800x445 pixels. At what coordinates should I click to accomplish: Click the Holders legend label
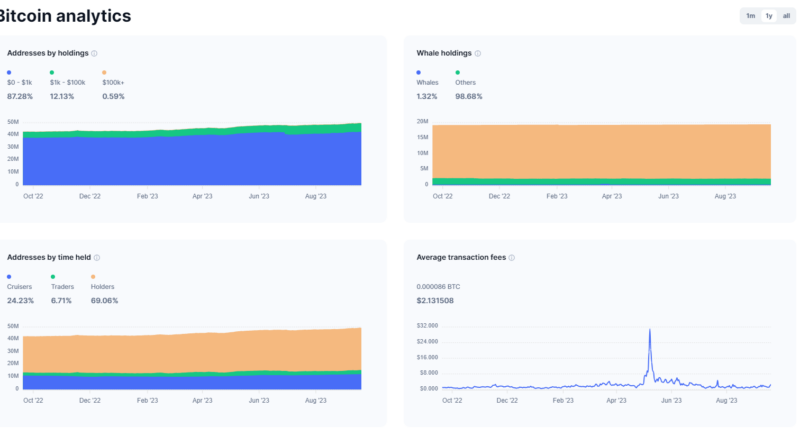click(x=102, y=286)
